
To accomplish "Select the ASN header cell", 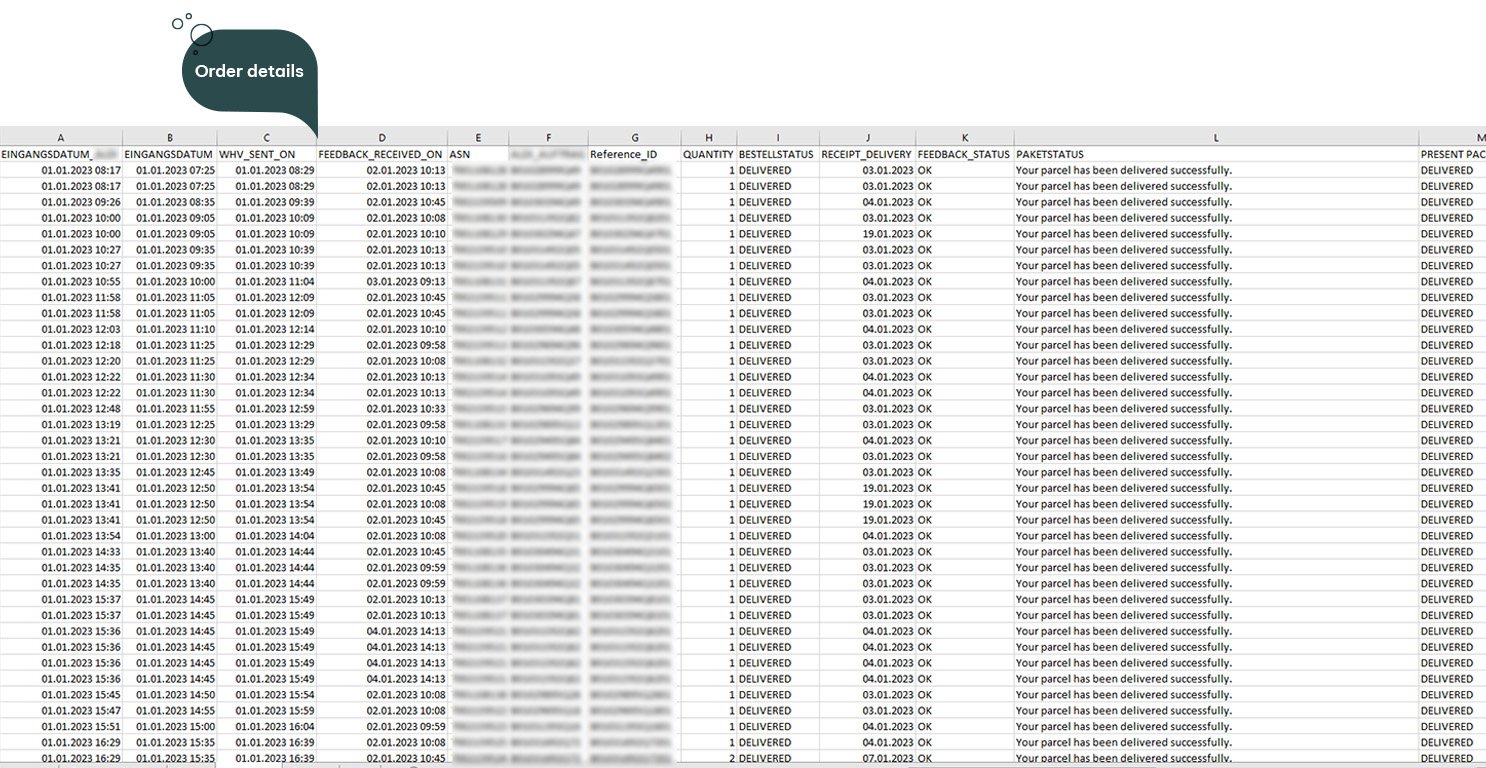I will 461,155.
